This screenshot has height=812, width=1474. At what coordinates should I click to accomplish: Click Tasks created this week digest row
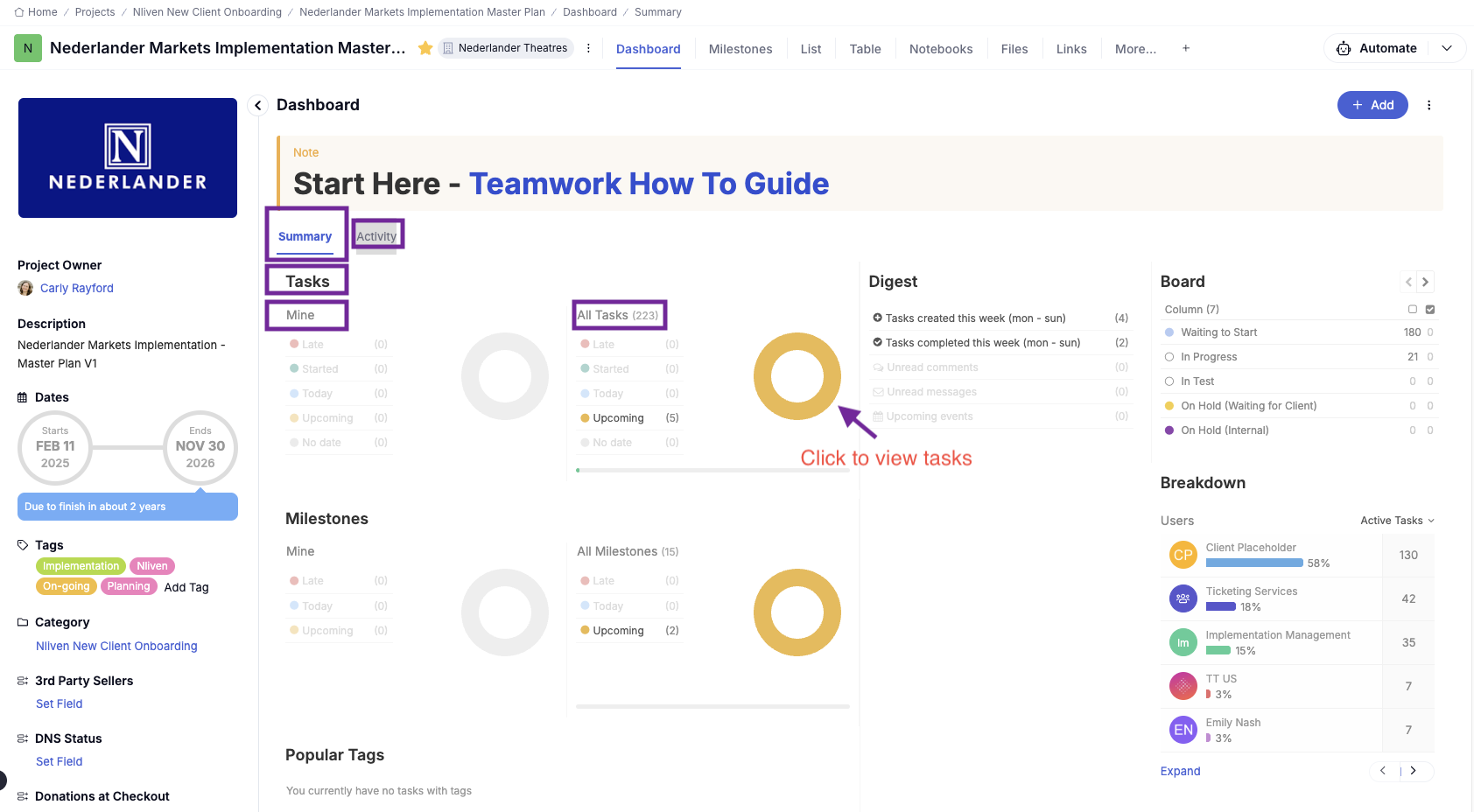pos(1000,318)
